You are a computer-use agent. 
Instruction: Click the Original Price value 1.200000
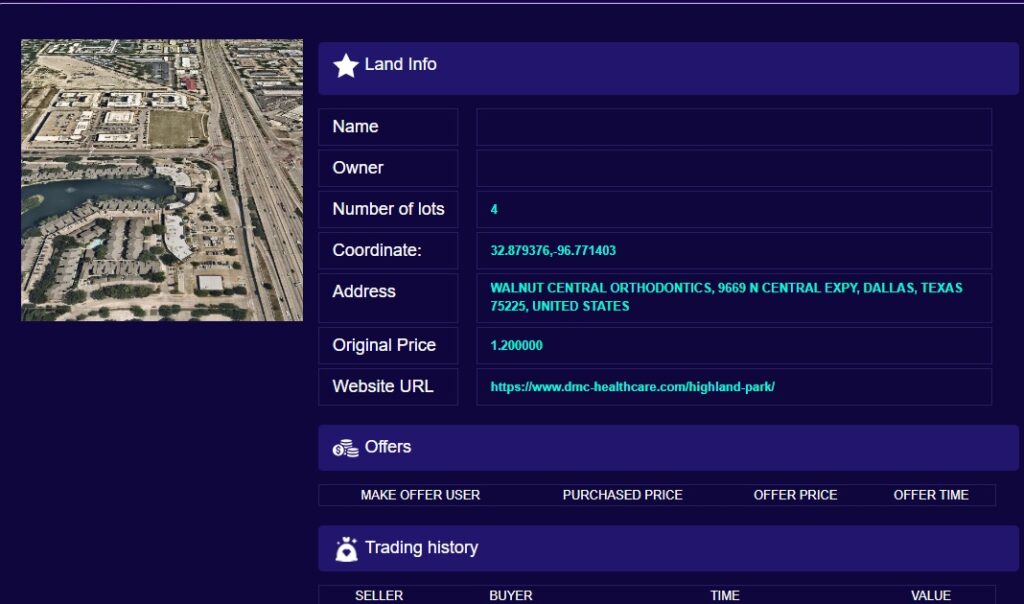pos(517,346)
